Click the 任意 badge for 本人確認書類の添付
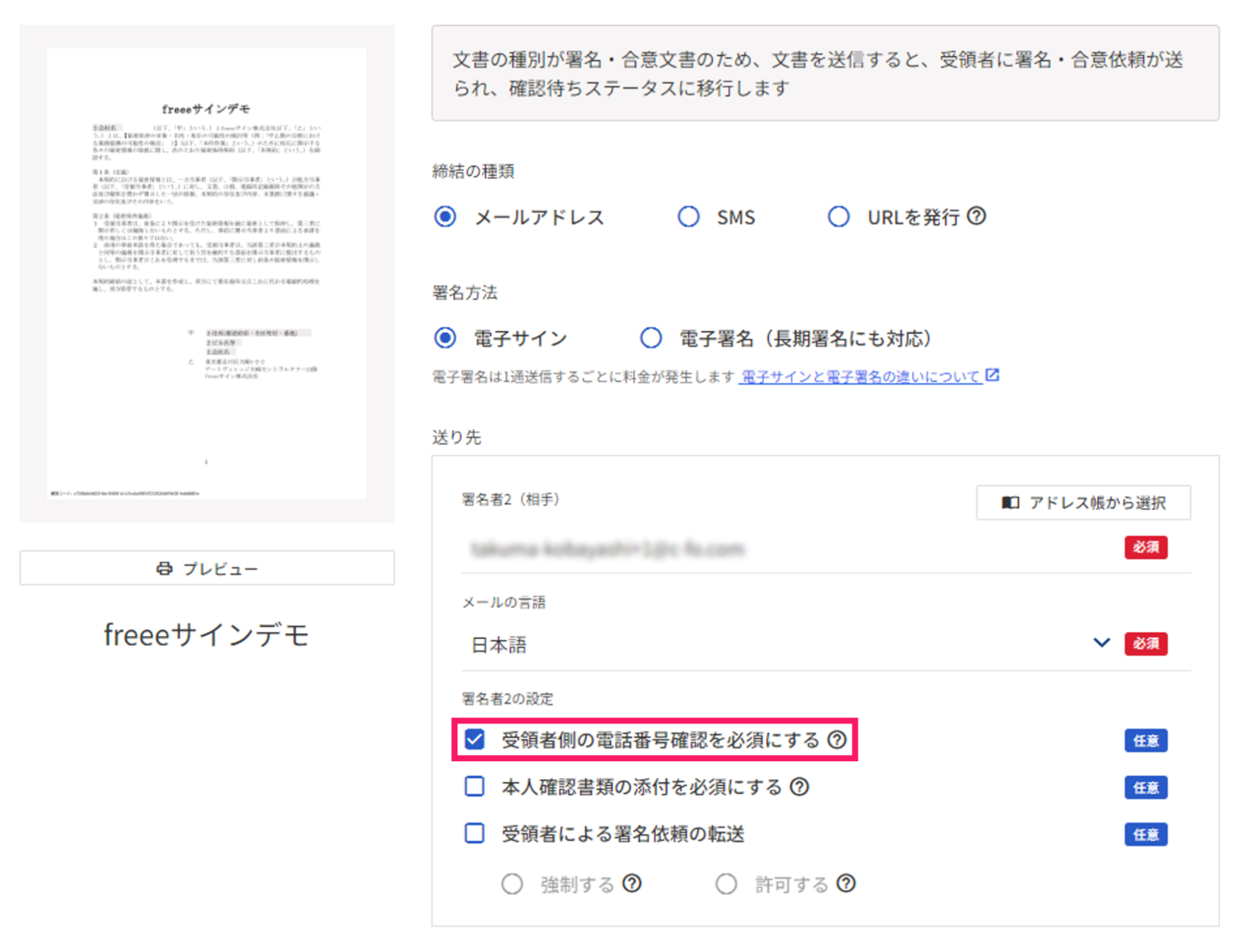The height and width of the screenshot is (952, 1246). tap(1146, 787)
